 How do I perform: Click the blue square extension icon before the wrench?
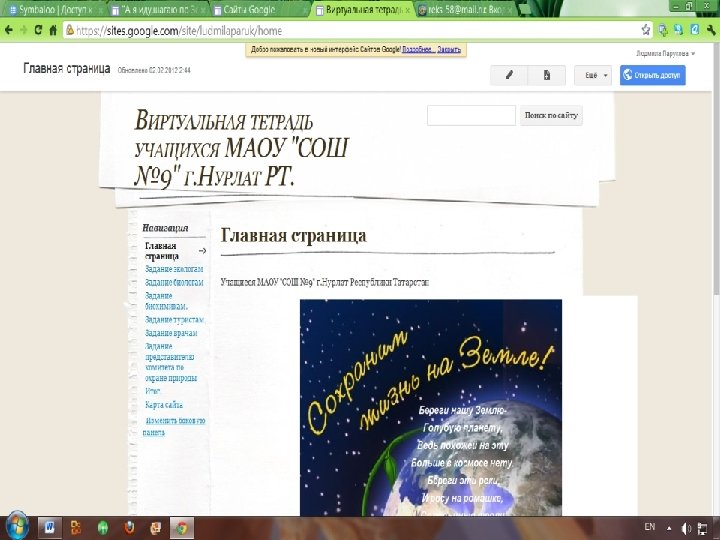[694, 30]
